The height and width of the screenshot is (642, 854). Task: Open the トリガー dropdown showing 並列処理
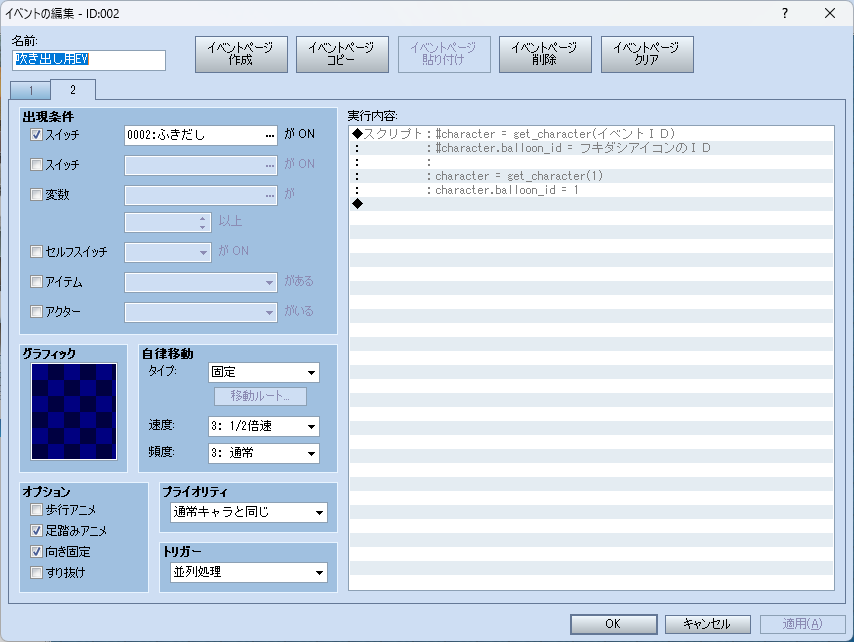click(249, 572)
